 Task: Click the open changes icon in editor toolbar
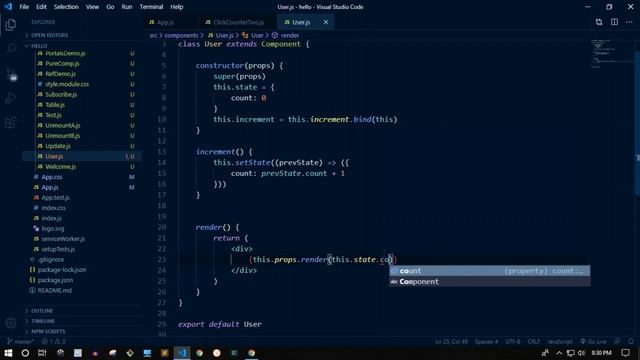tap(599, 22)
